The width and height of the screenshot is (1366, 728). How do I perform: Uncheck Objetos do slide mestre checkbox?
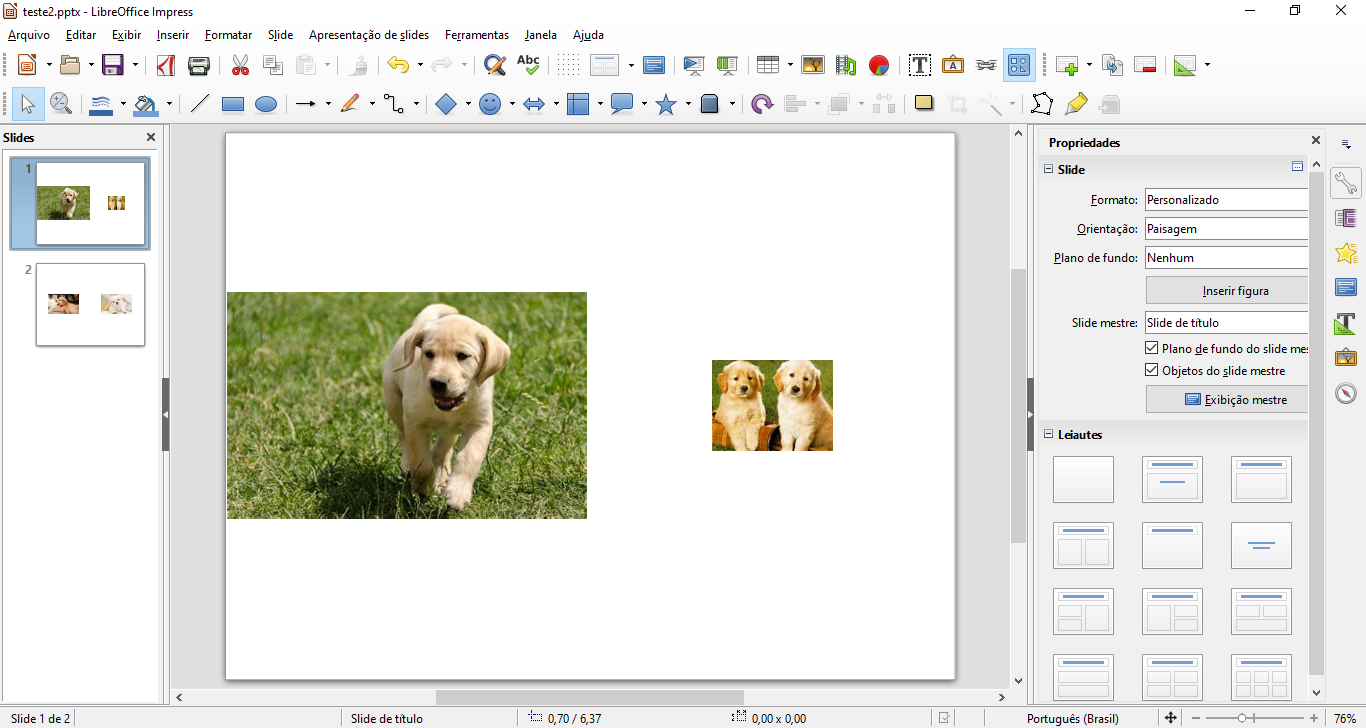1151,370
